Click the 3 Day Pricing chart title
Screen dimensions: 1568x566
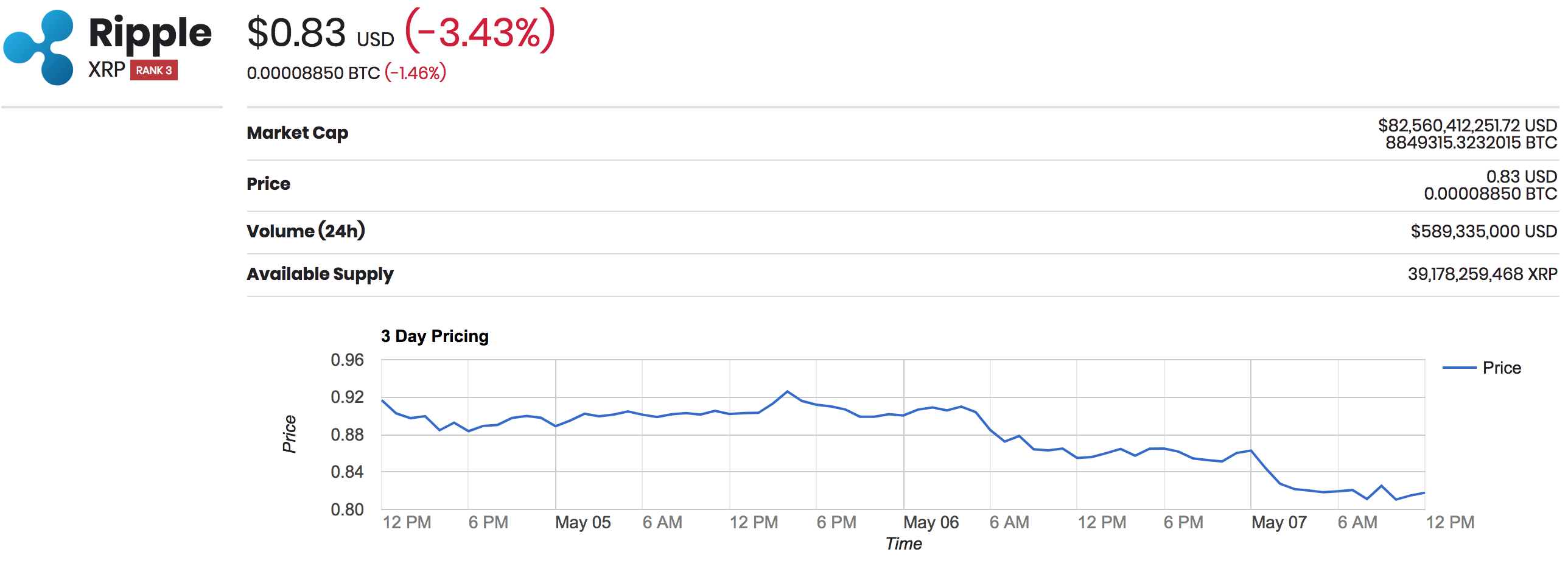(435, 337)
